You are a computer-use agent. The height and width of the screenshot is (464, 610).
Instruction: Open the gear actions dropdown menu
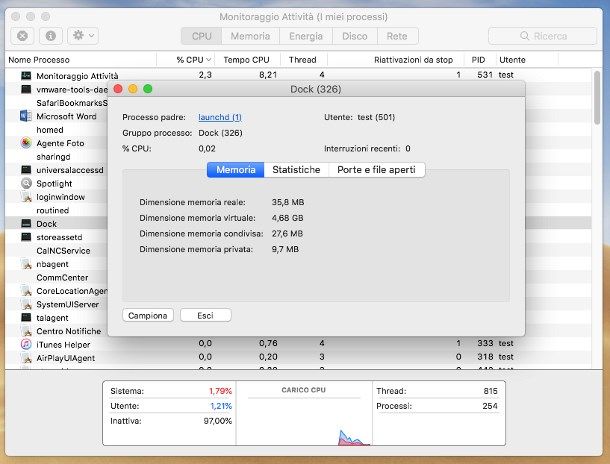tap(83, 36)
